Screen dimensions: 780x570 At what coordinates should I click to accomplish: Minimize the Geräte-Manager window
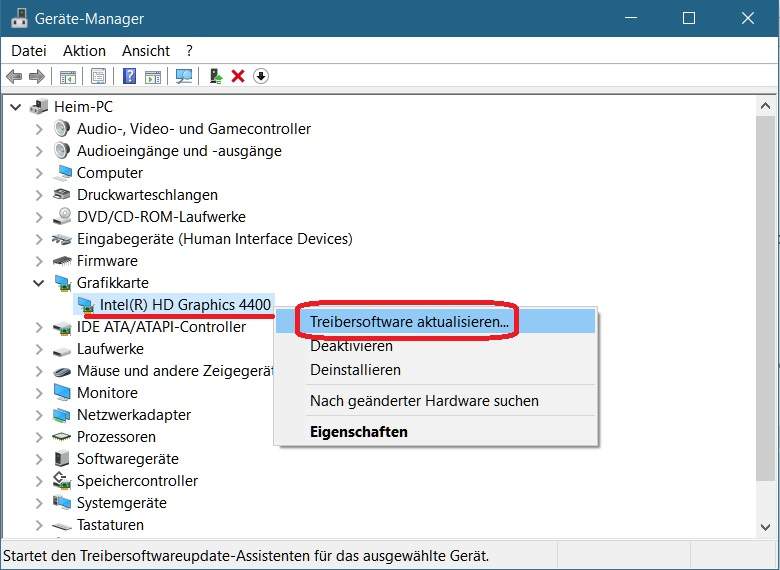pyautogui.click(x=631, y=18)
